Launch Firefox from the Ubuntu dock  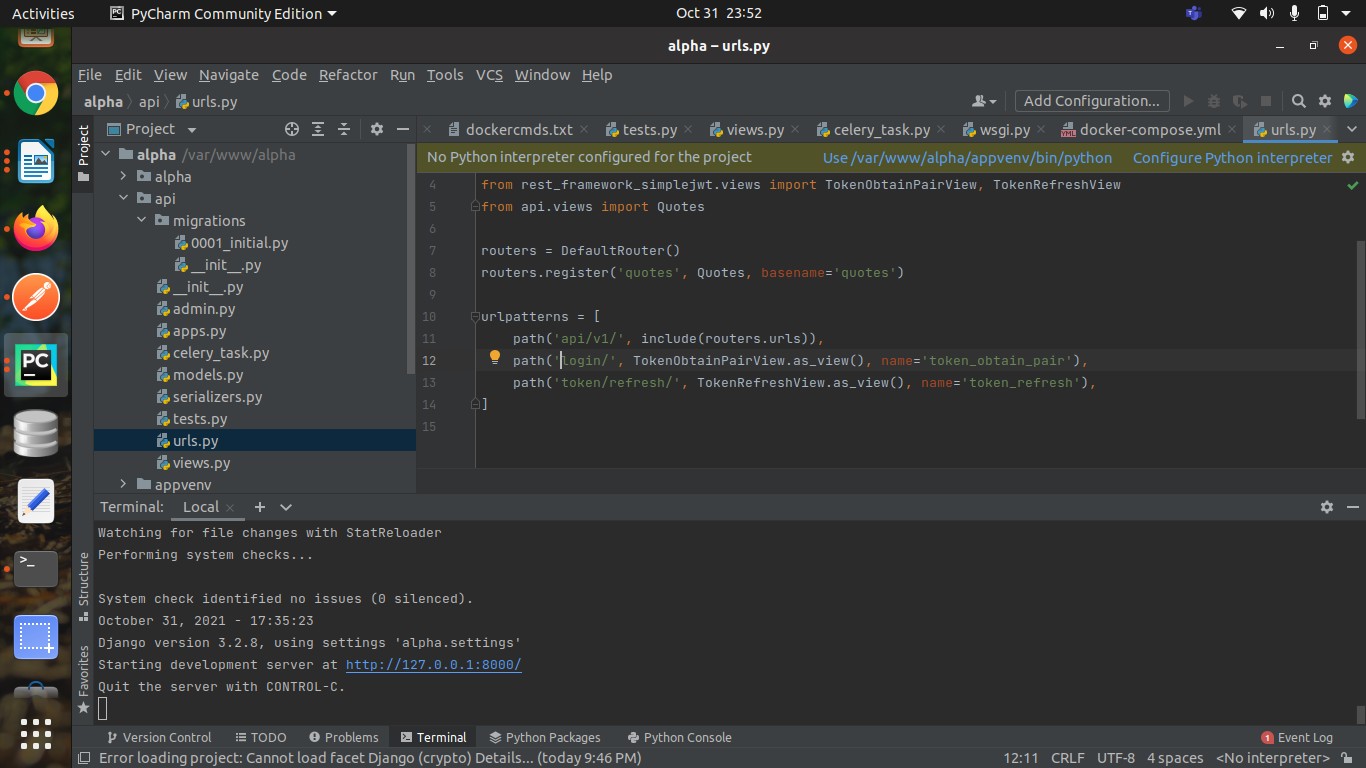click(35, 228)
